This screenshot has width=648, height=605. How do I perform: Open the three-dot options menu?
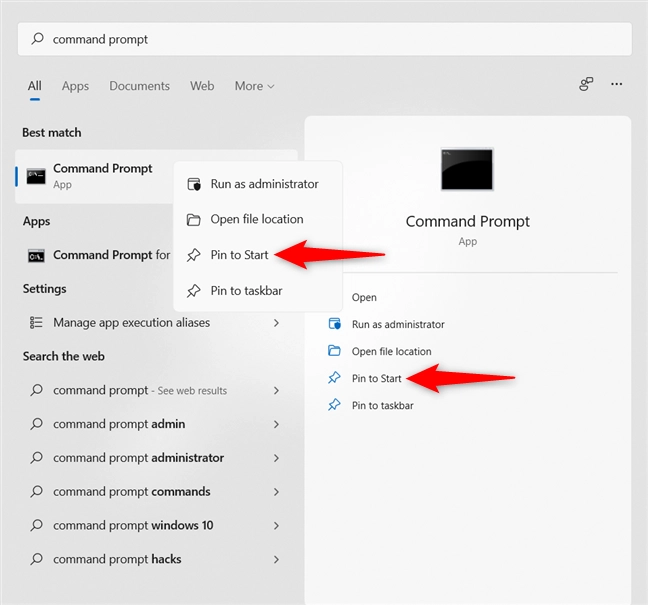(617, 84)
